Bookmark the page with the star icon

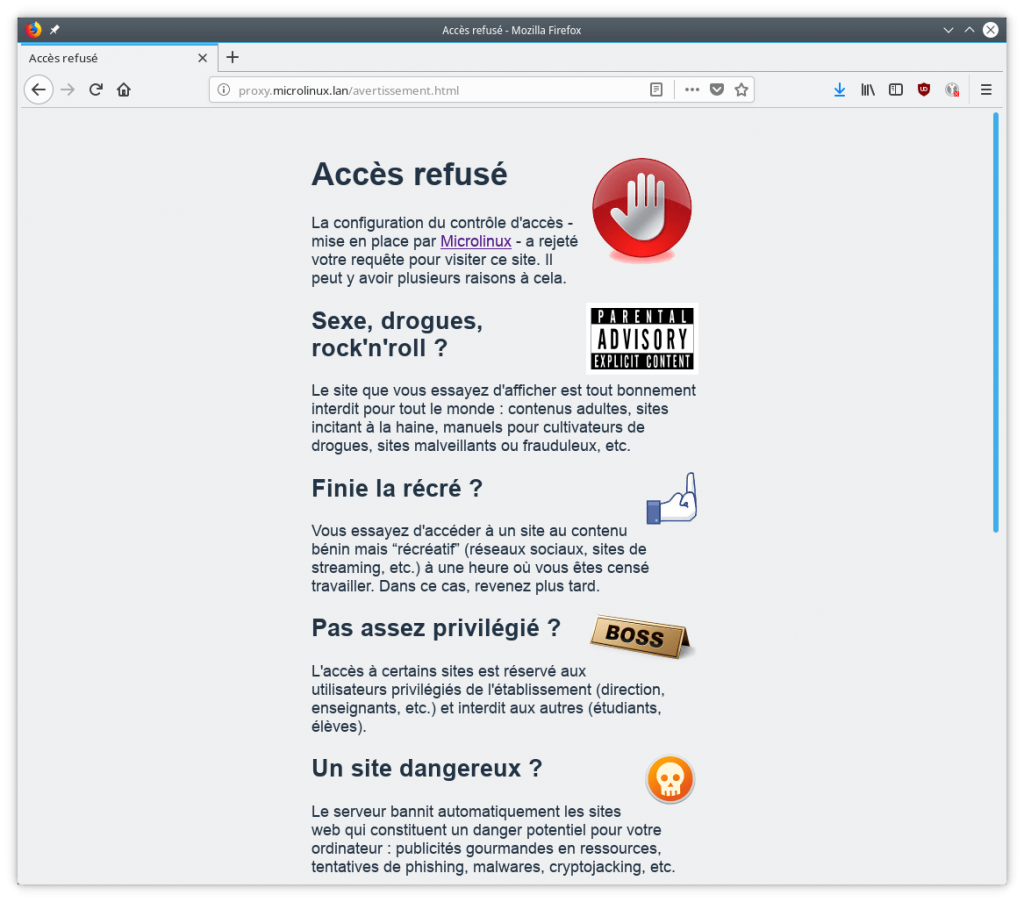[x=741, y=89]
